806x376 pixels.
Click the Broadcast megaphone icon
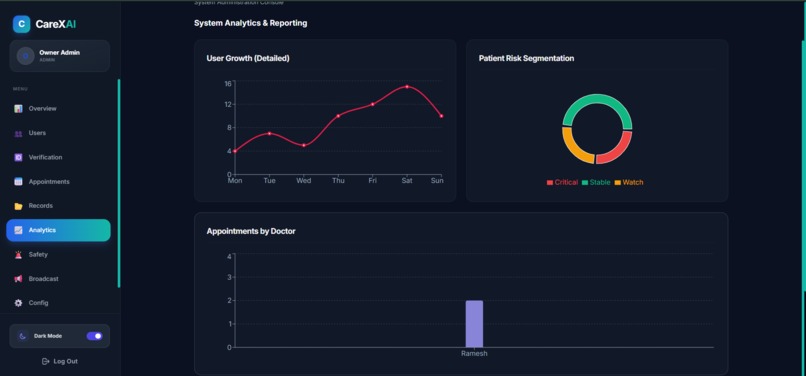pyautogui.click(x=19, y=279)
